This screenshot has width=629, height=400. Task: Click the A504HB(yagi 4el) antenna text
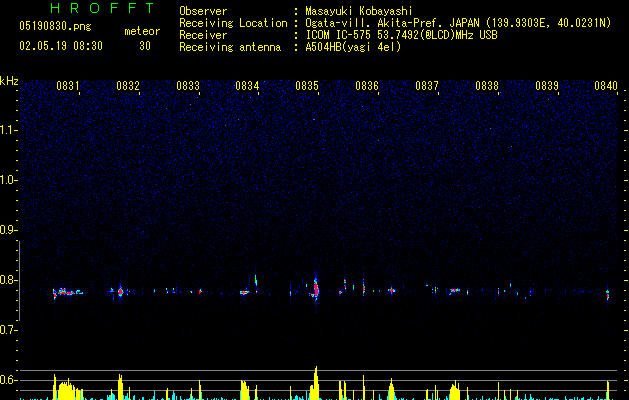coord(353,47)
